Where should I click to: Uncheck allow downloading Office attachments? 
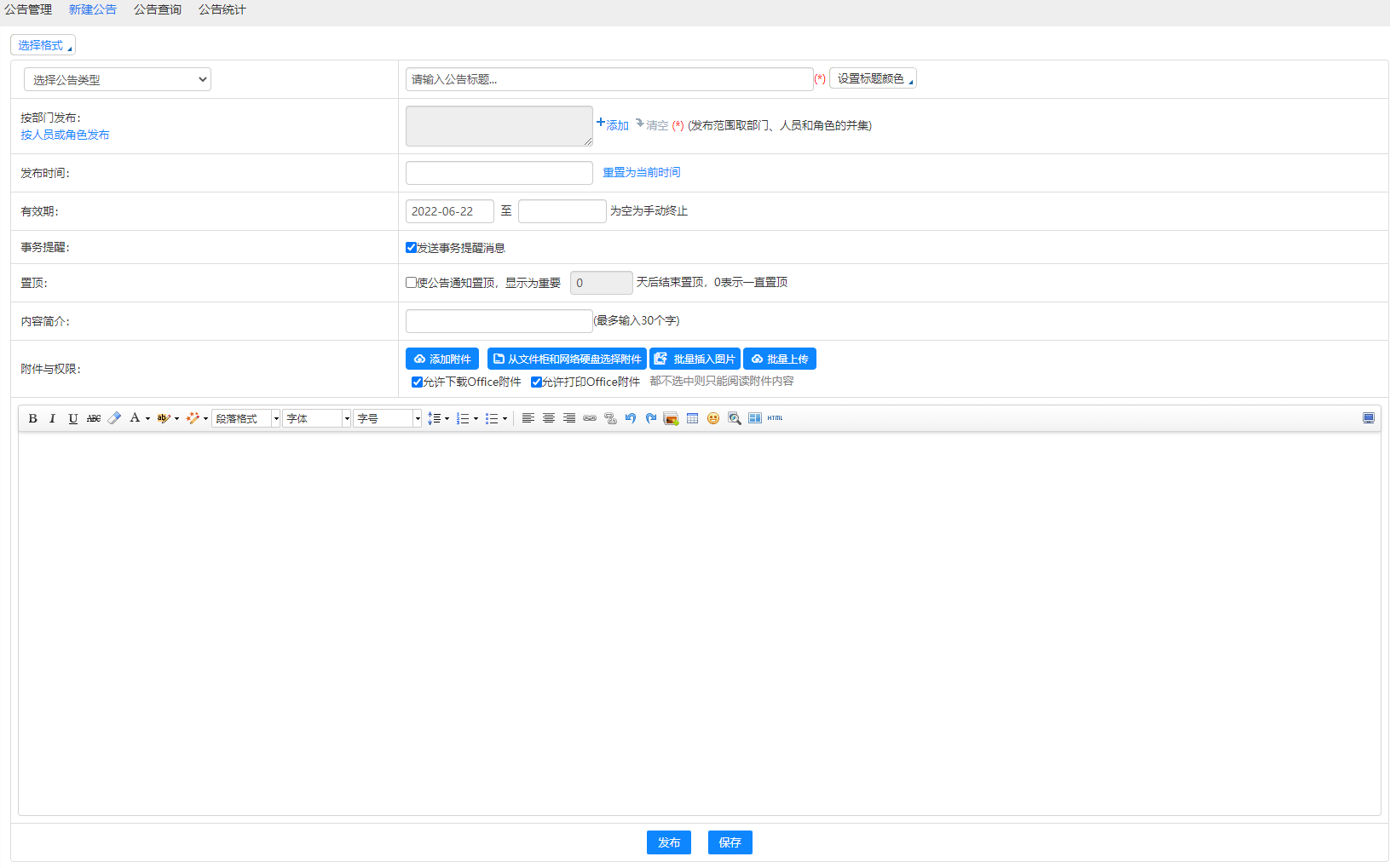(x=418, y=382)
